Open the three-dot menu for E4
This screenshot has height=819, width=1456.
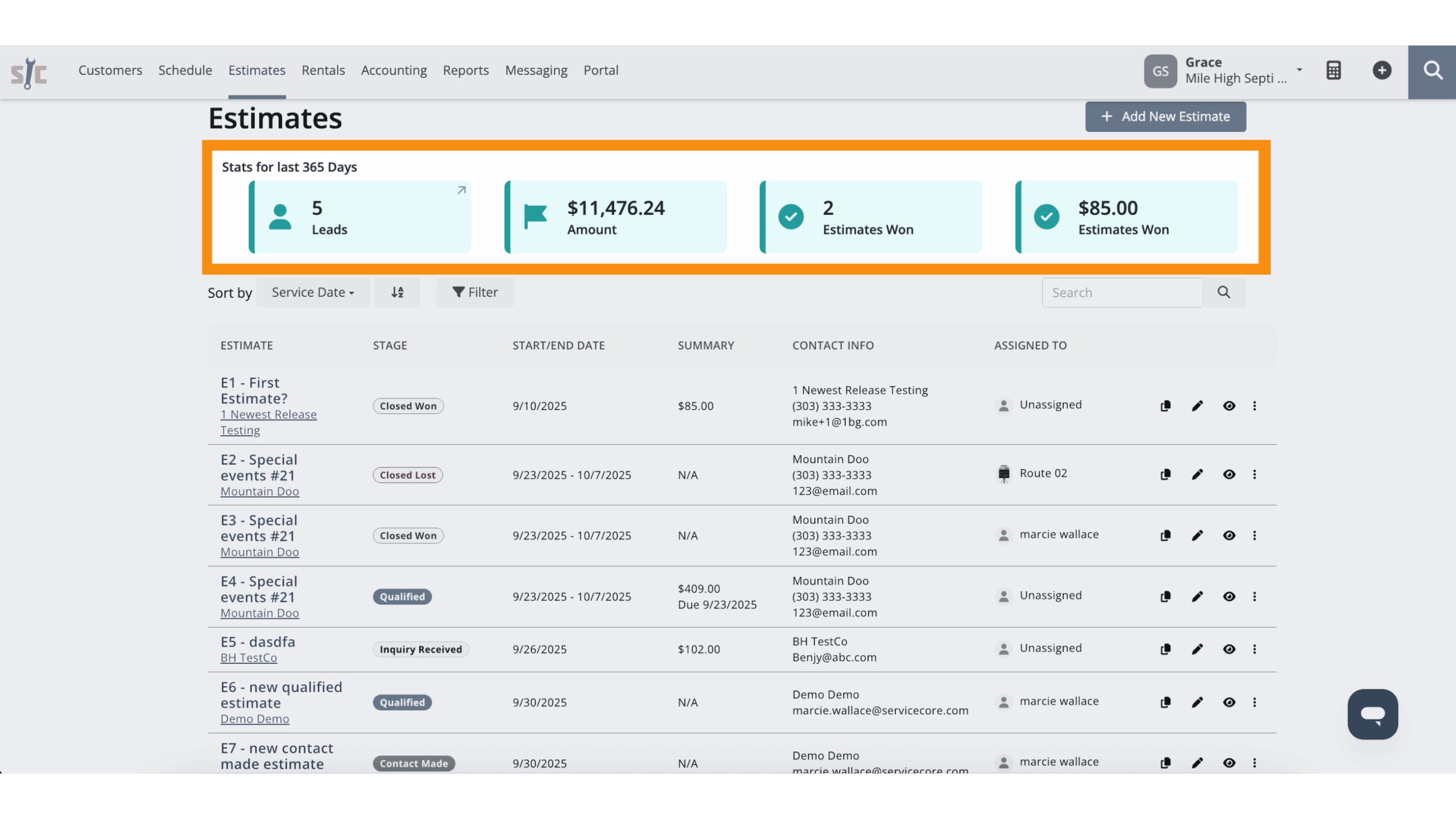[1255, 597]
